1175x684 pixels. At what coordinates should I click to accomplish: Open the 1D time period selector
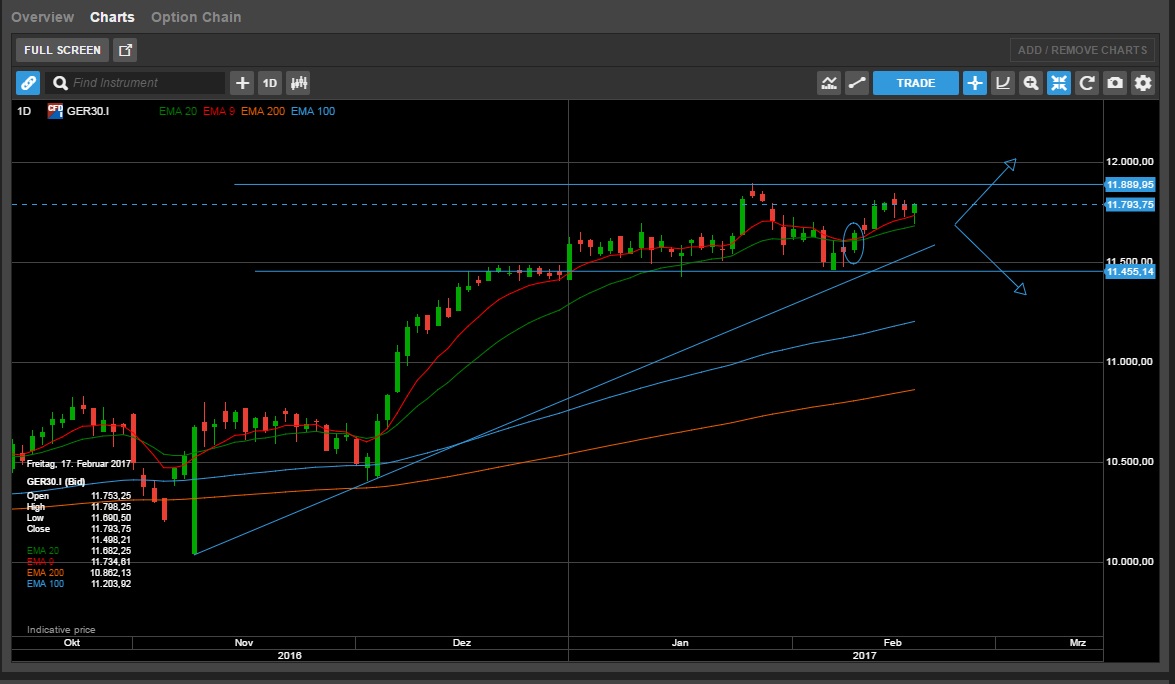270,83
